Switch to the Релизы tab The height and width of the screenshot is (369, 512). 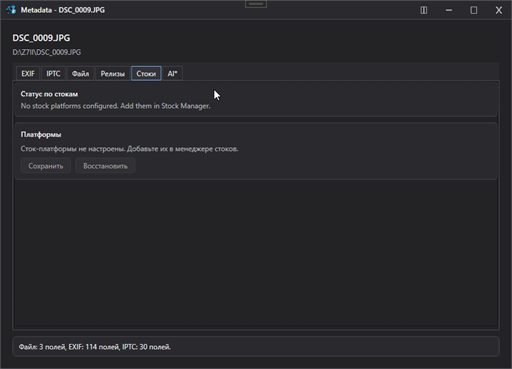coord(113,74)
